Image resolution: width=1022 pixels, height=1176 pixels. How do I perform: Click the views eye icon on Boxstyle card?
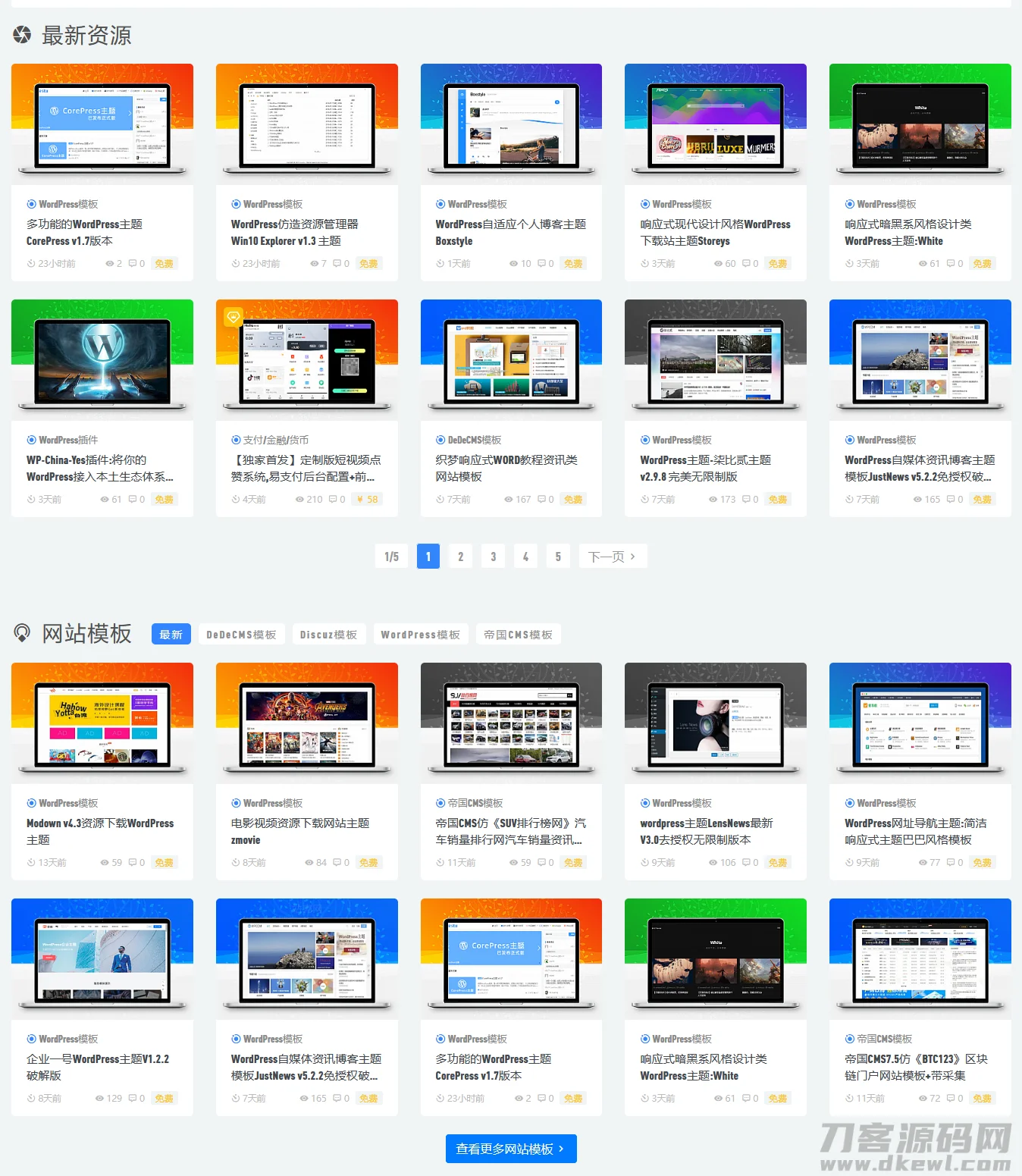(x=513, y=264)
